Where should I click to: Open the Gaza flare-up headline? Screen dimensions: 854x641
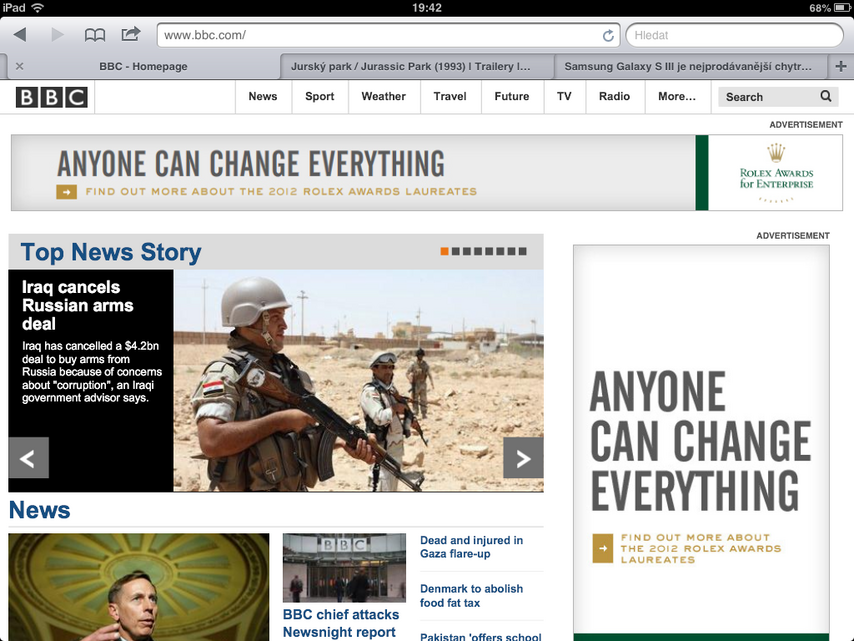pyautogui.click(x=471, y=547)
